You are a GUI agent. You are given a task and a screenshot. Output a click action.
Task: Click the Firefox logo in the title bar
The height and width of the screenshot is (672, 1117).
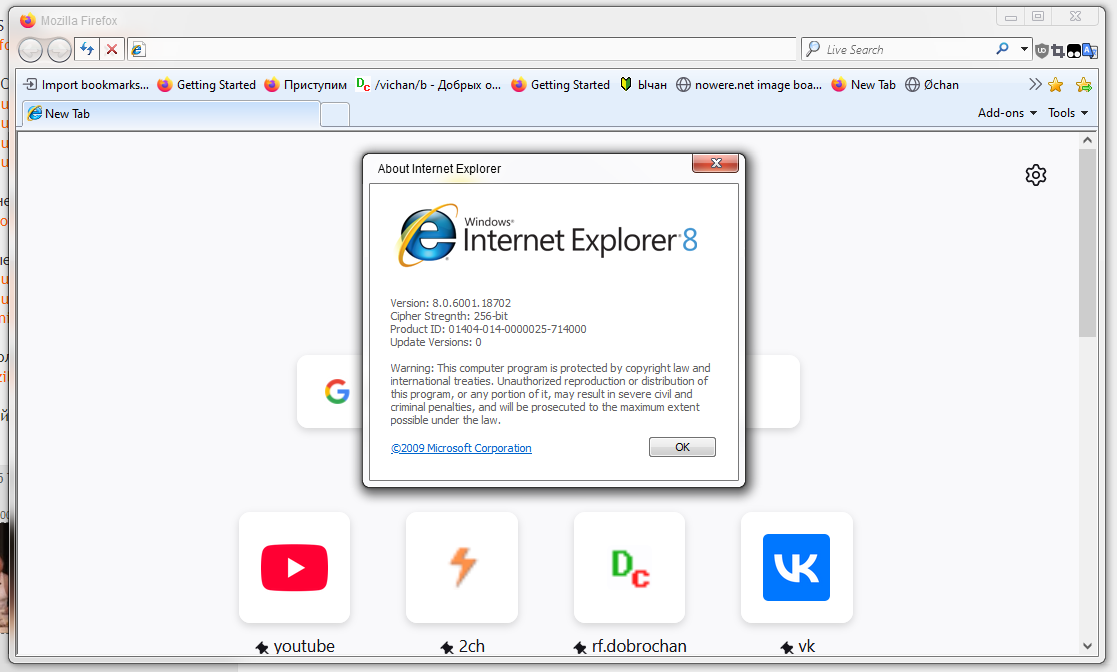28,20
